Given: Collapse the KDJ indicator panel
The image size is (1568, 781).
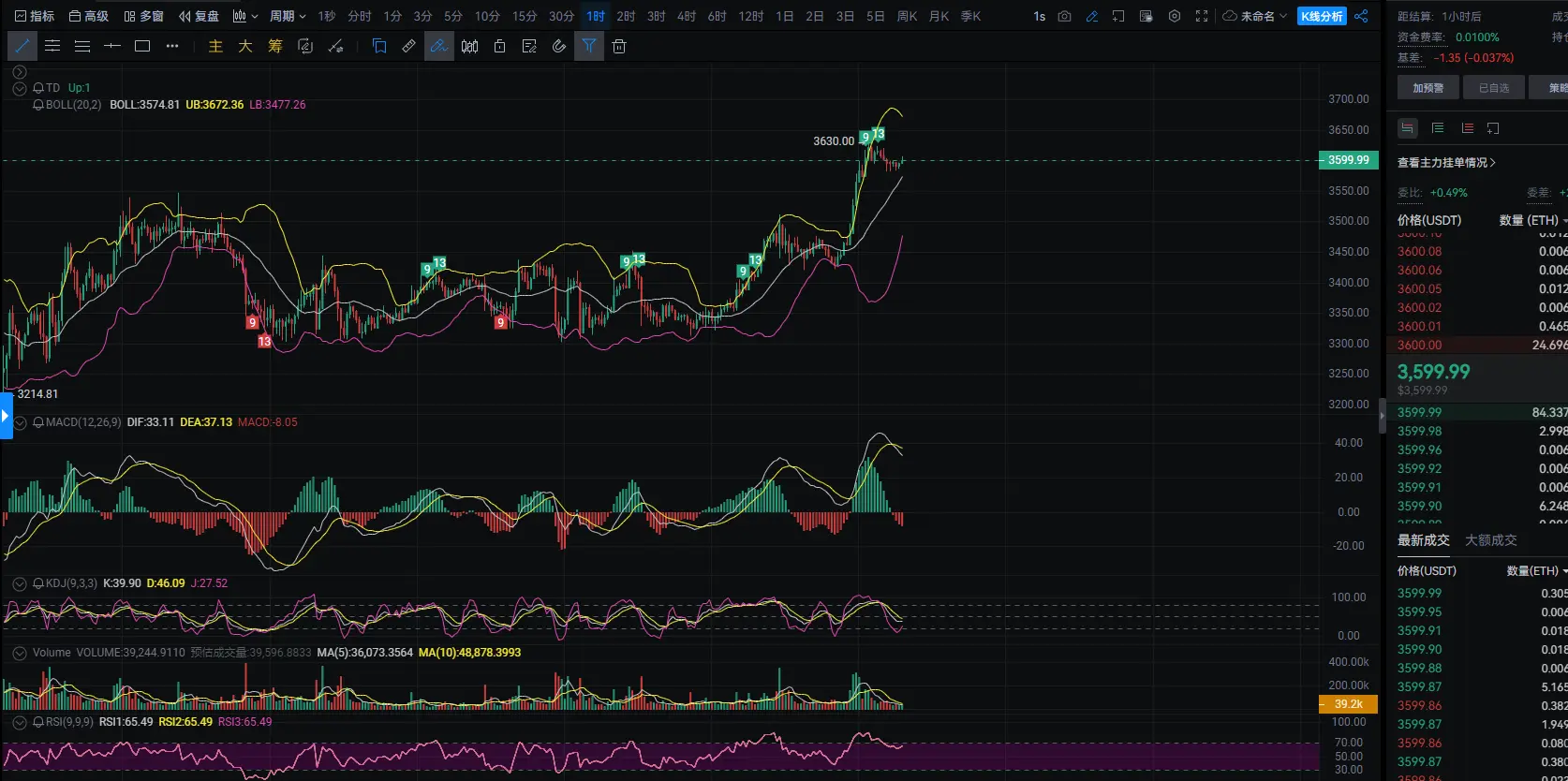Looking at the screenshot, I should 19,583.
